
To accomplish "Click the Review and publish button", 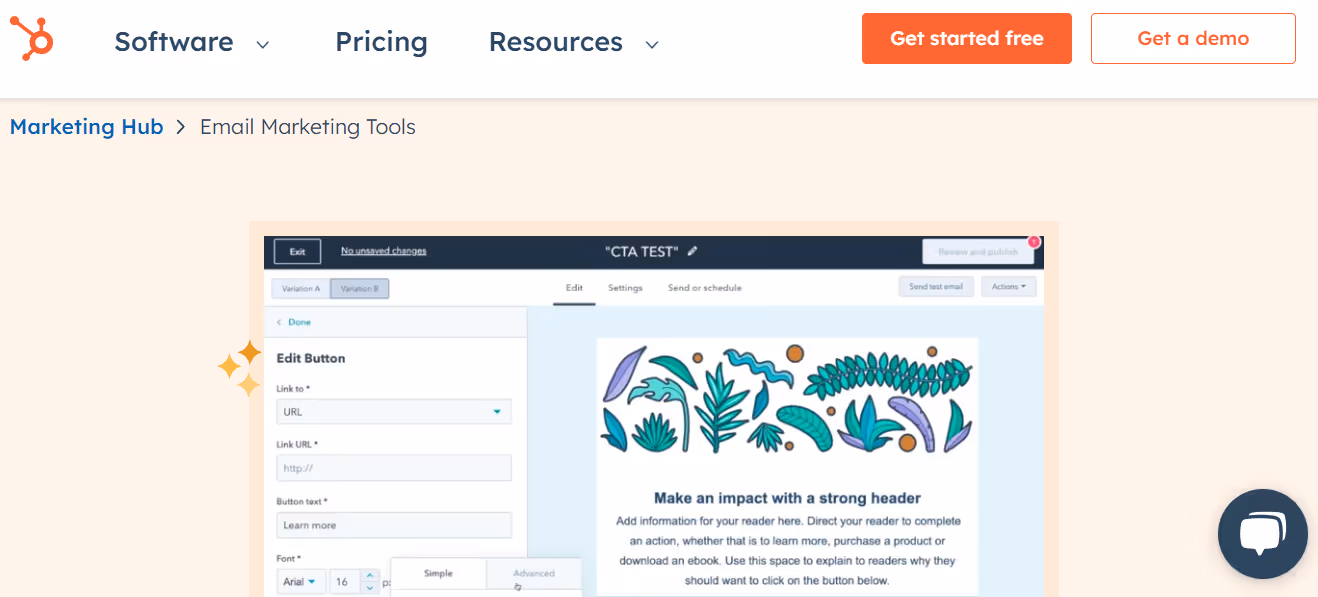I will pos(978,252).
